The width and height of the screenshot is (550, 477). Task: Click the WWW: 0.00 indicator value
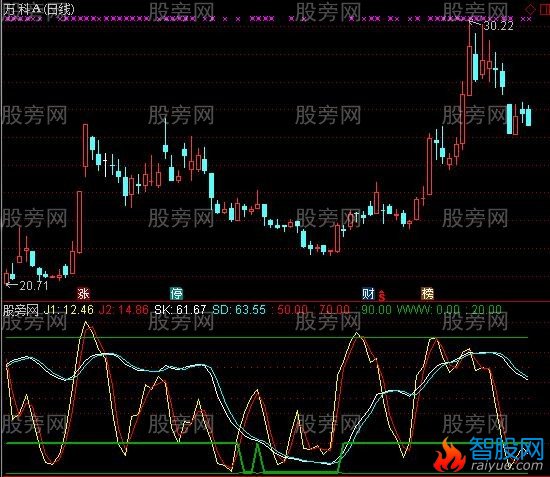[428, 310]
